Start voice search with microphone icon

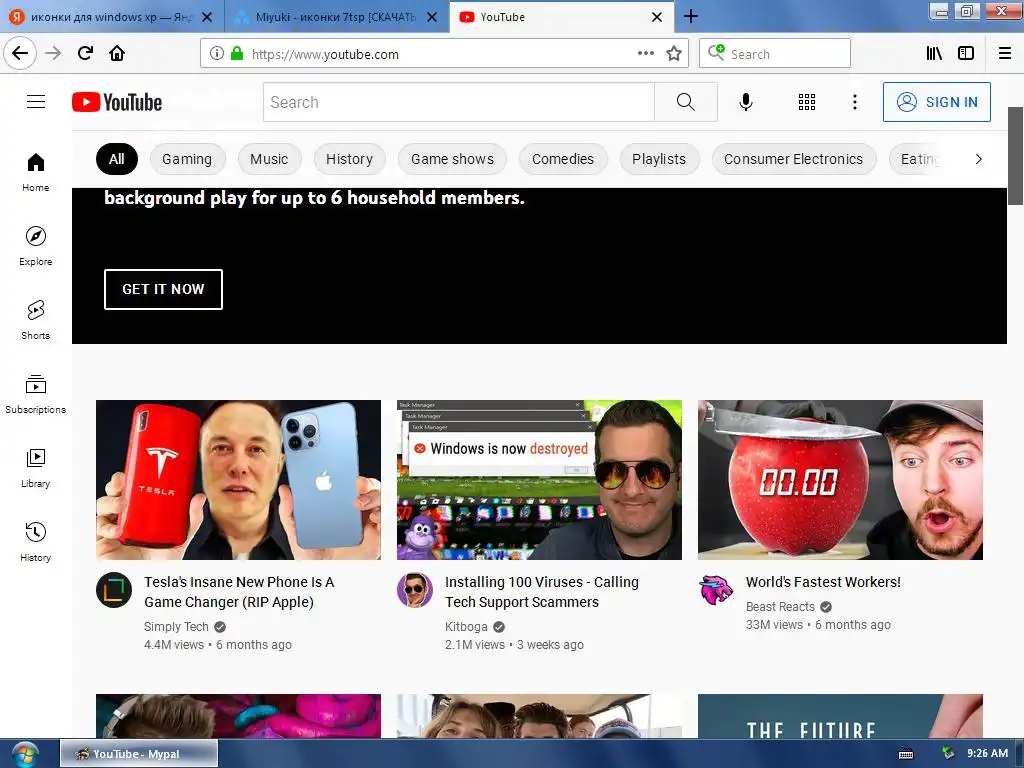tap(746, 102)
